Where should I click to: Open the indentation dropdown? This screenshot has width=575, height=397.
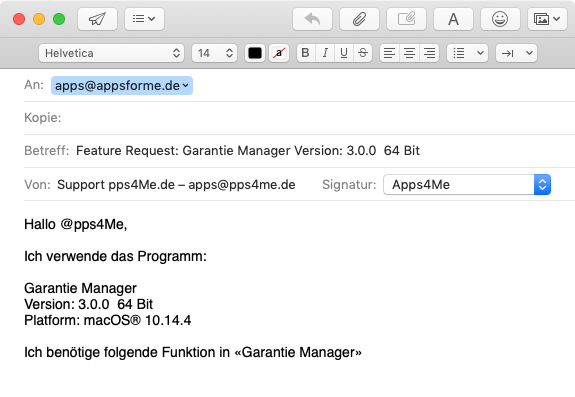pos(516,53)
